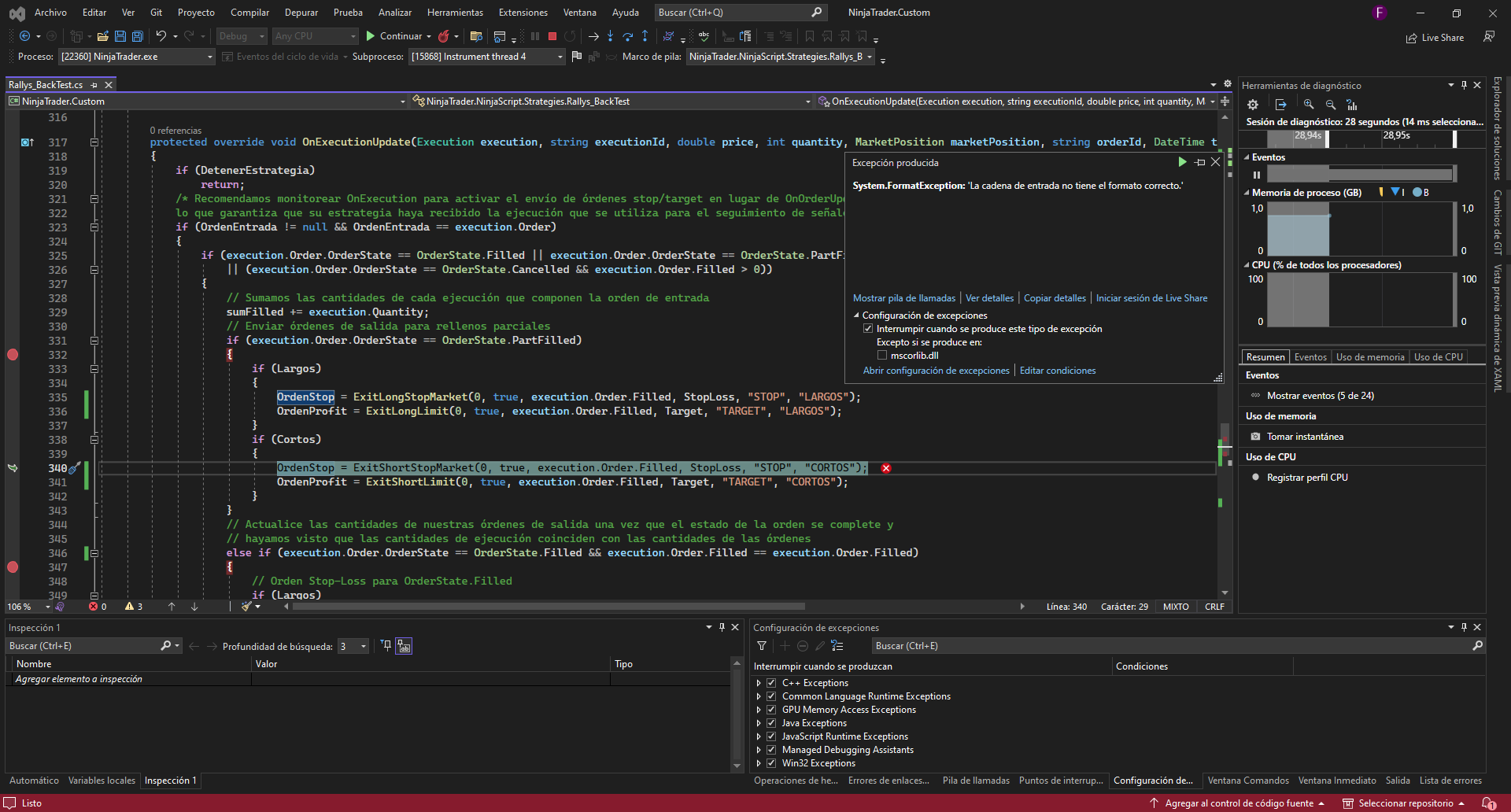
Task: Click the red Stop Debugging square
Action: (552, 36)
